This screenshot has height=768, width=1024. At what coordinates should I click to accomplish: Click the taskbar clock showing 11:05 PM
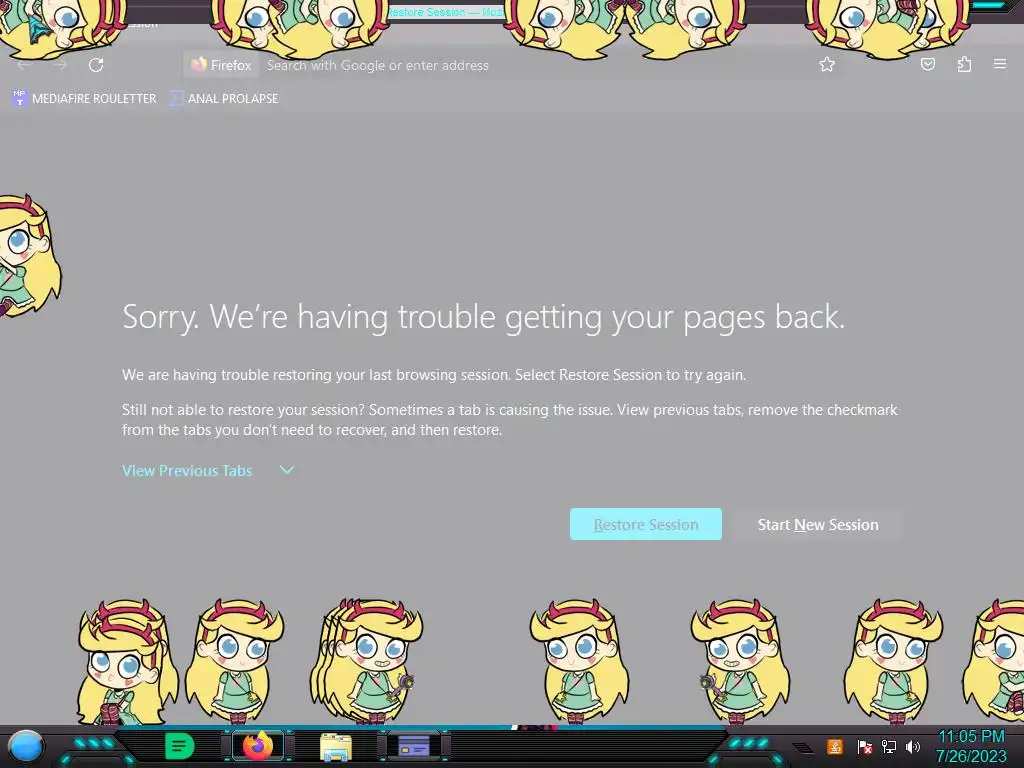pyautogui.click(x=971, y=746)
